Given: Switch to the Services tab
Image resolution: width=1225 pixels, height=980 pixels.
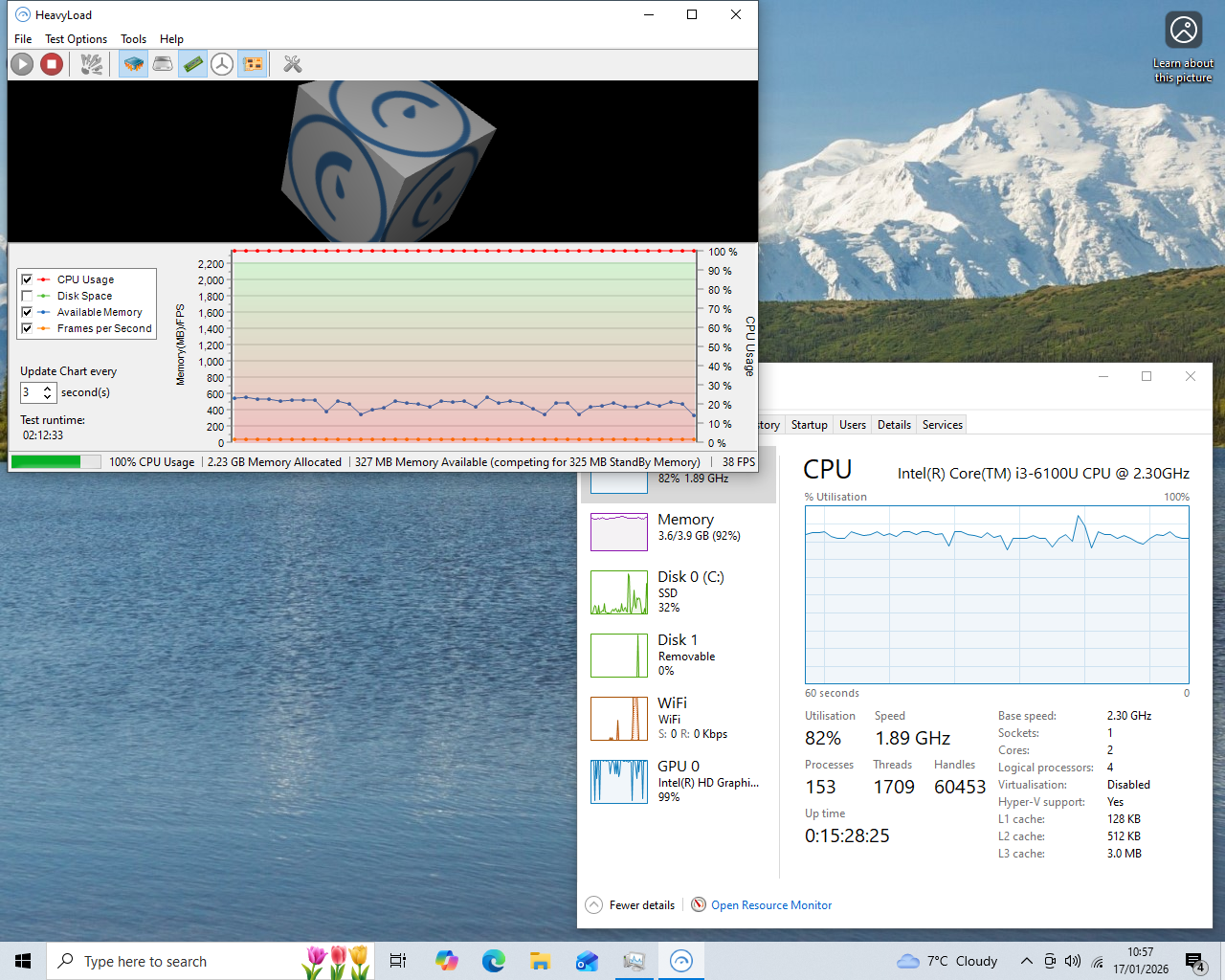Looking at the screenshot, I should click(x=942, y=424).
